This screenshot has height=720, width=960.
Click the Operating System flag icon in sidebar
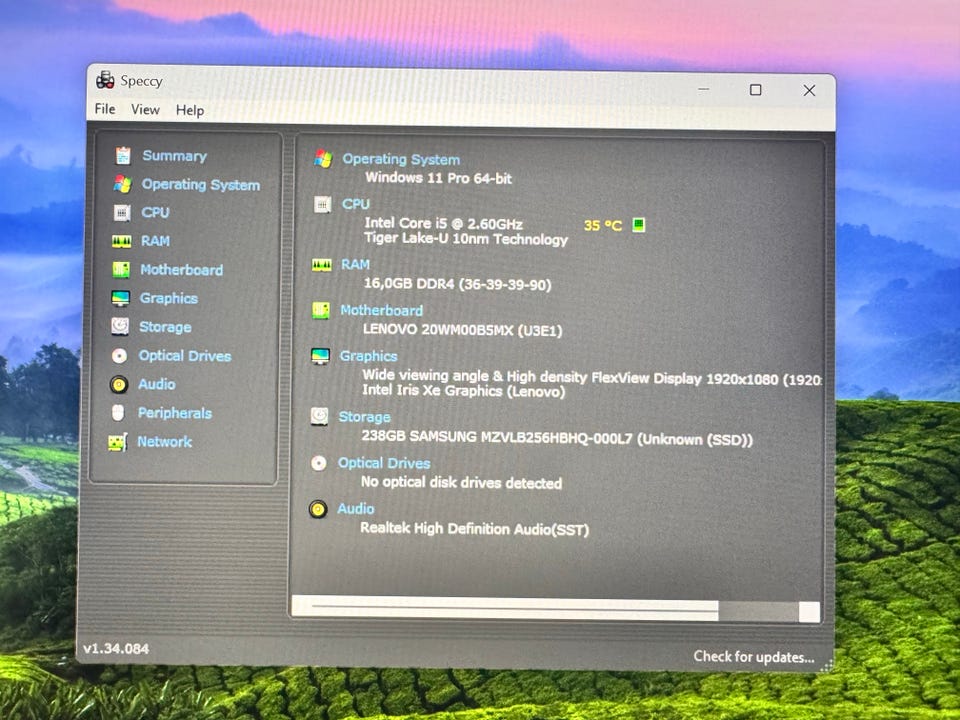(x=122, y=184)
